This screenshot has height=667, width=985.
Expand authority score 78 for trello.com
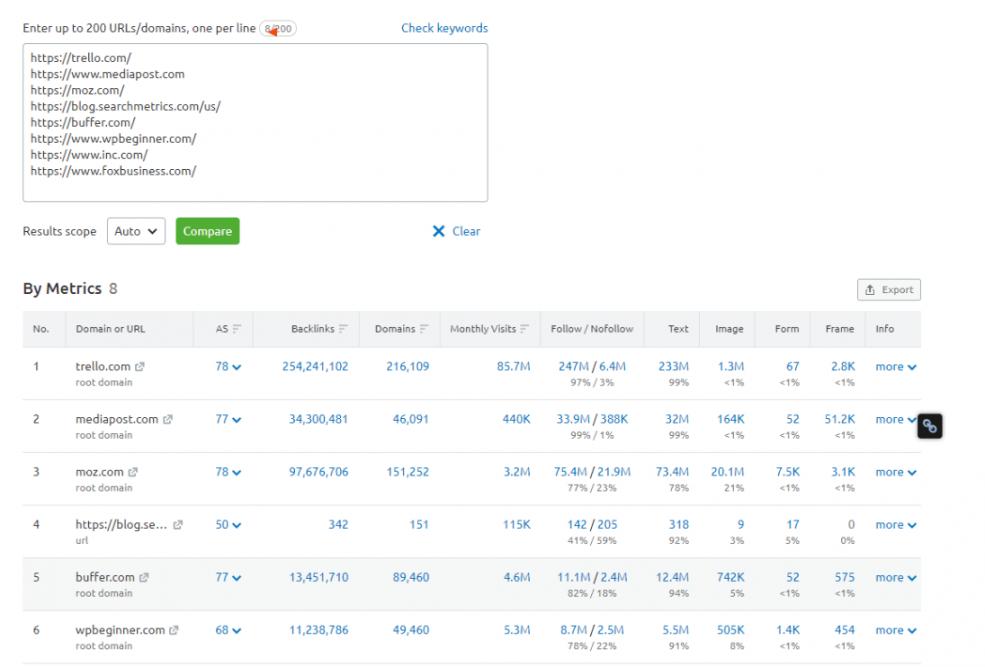coord(228,367)
